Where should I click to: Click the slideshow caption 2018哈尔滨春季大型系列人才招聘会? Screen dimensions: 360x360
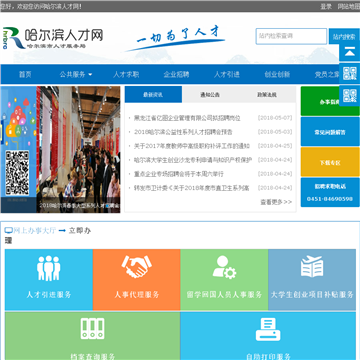click(x=79, y=206)
